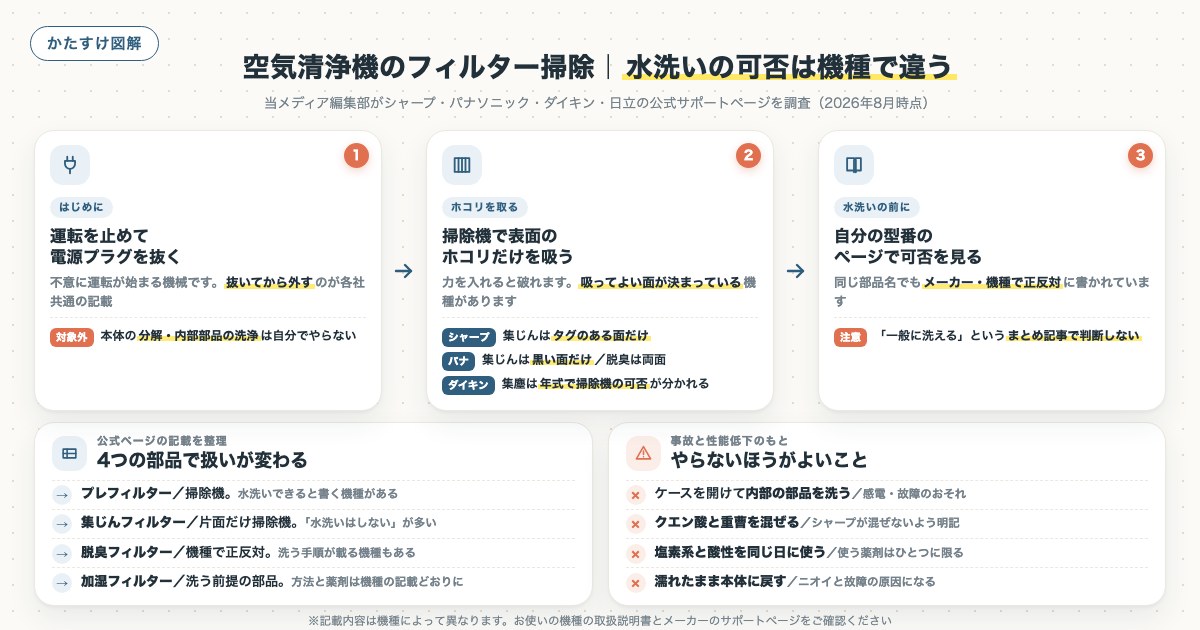The image size is (1200, 630).
Task: Click the step 2 number badge
Action: pos(749,155)
